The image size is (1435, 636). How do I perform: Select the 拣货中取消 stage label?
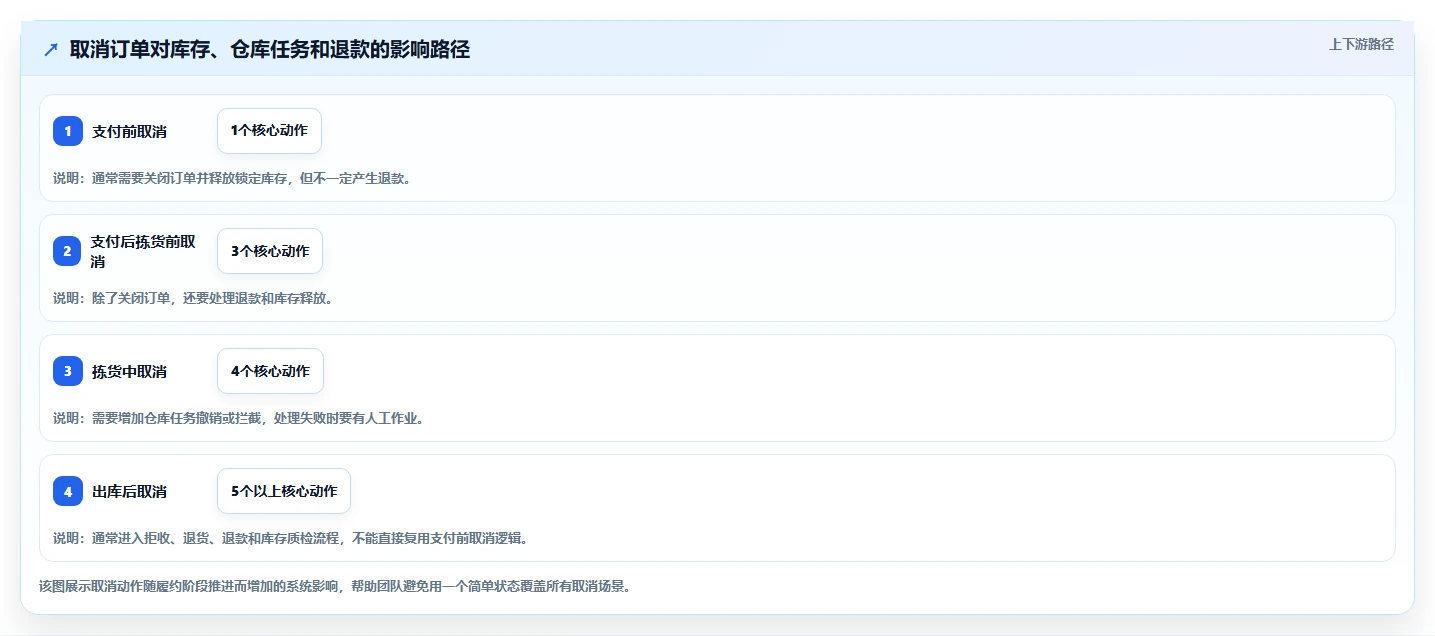pos(129,371)
